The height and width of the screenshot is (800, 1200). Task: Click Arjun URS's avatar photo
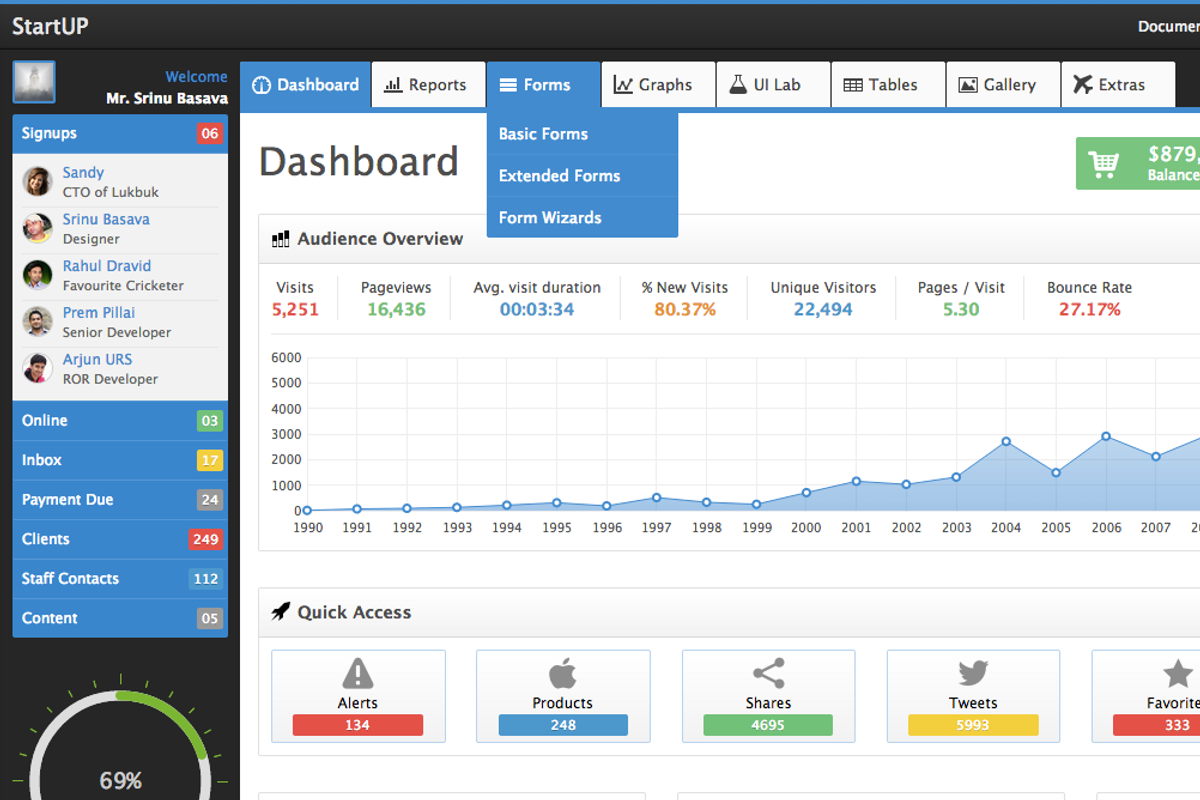(37, 369)
